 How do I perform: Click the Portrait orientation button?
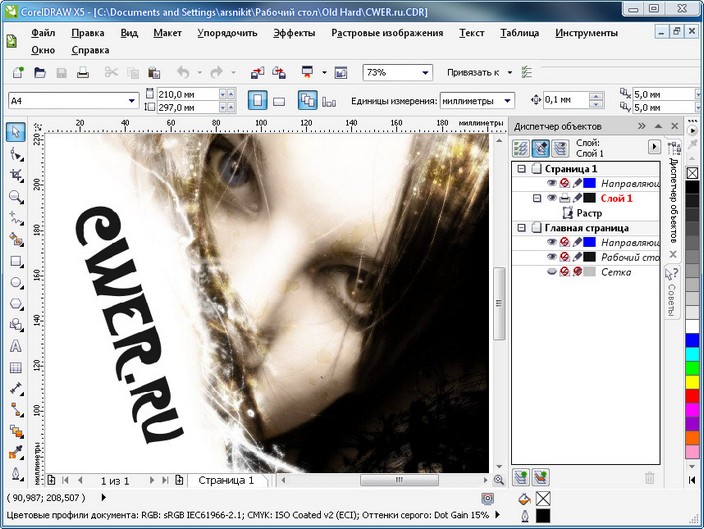pos(257,101)
